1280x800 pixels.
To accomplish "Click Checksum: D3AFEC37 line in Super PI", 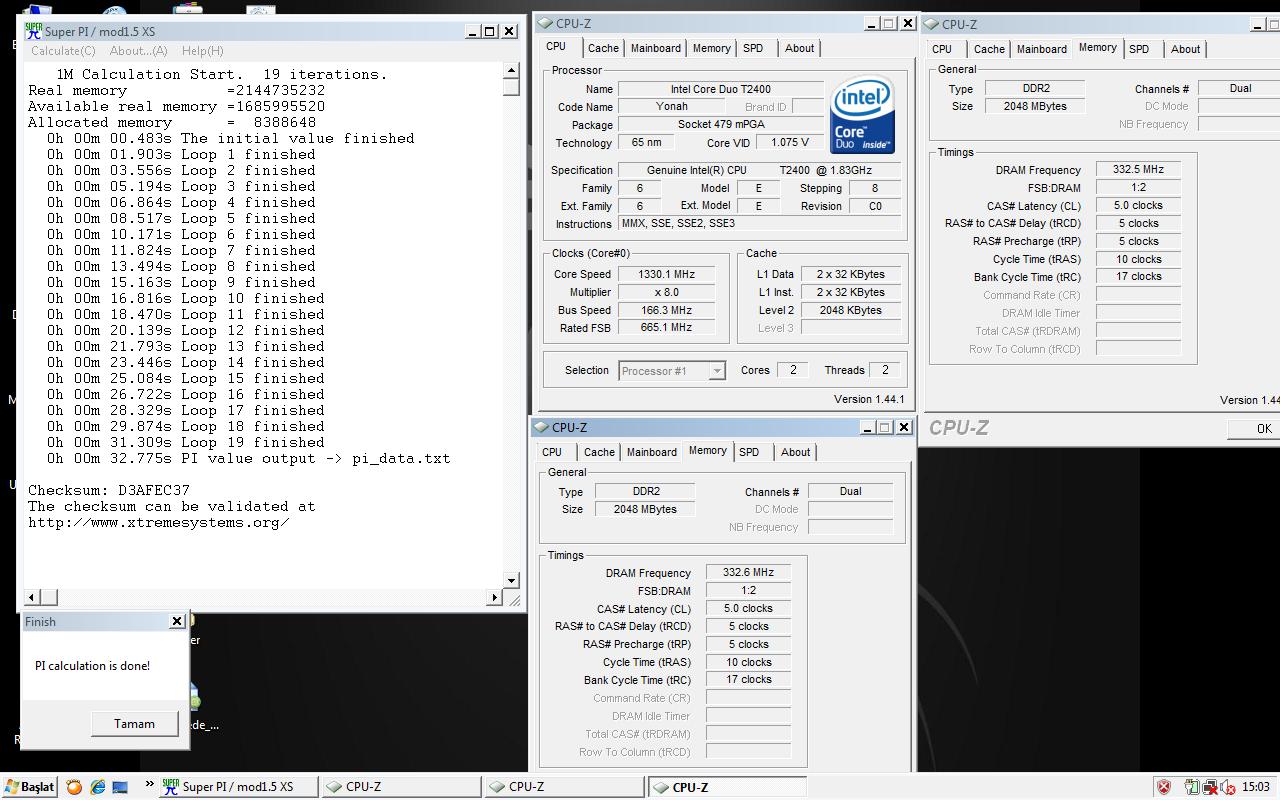I will pyautogui.click(x=109, y=490).
